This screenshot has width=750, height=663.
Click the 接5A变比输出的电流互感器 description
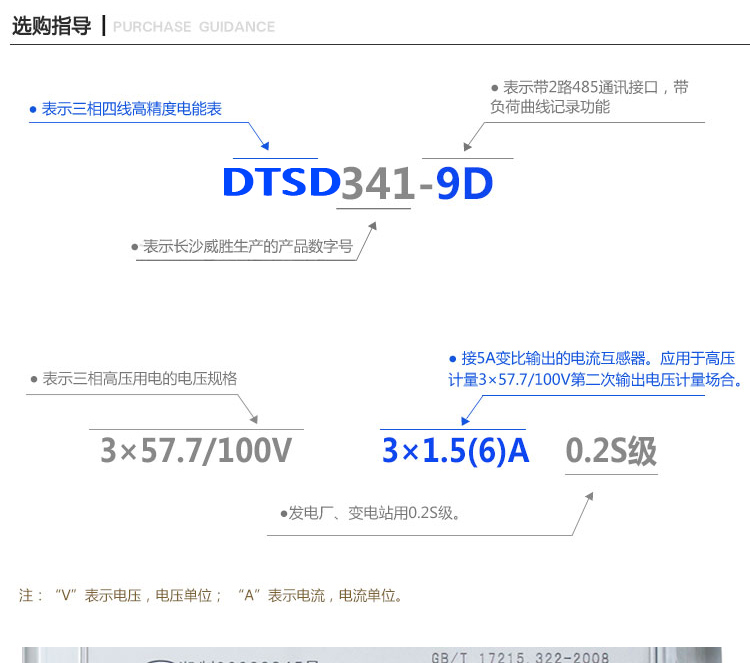pos(595,368)
